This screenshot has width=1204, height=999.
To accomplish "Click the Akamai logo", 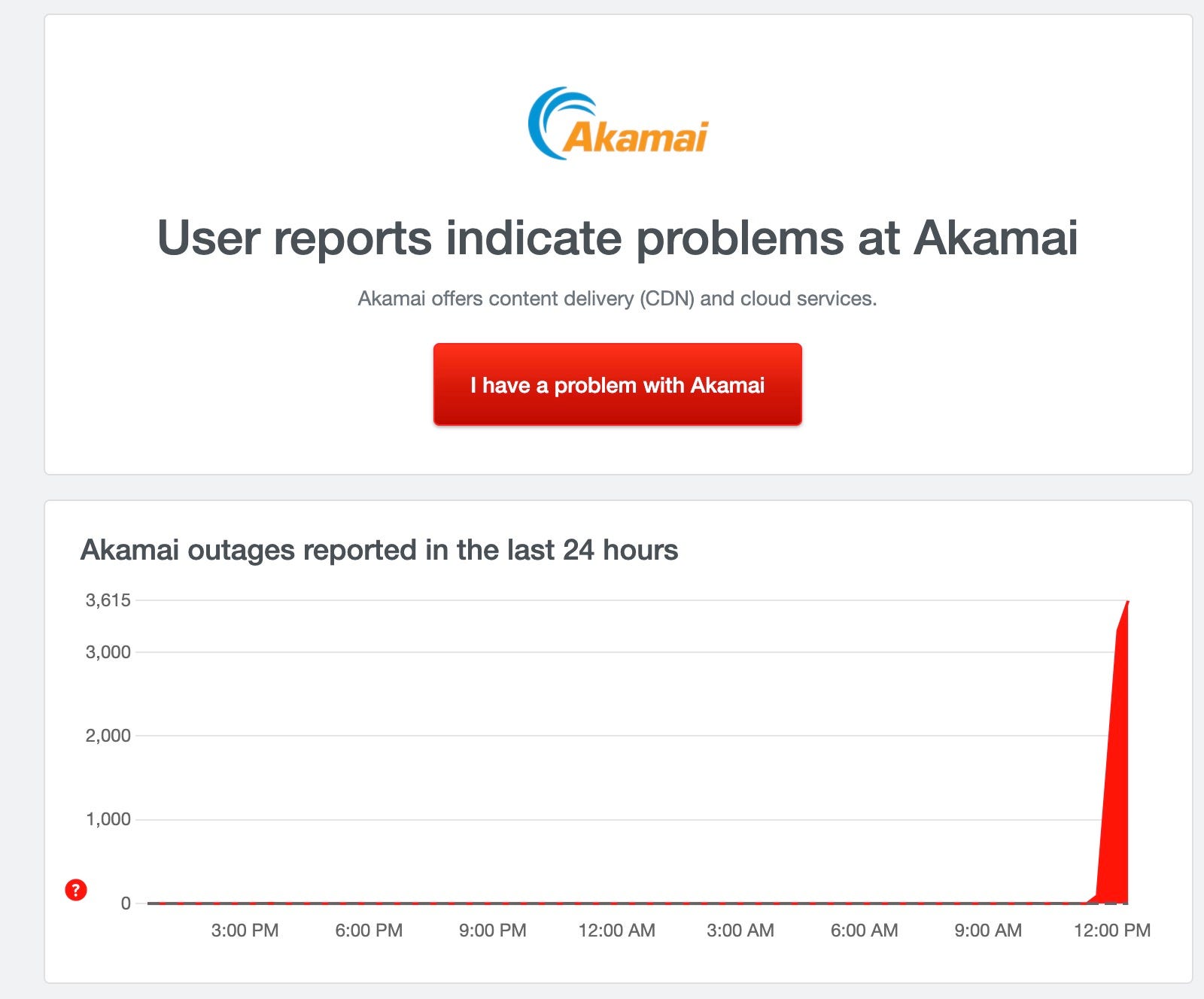I will (618, 125).
